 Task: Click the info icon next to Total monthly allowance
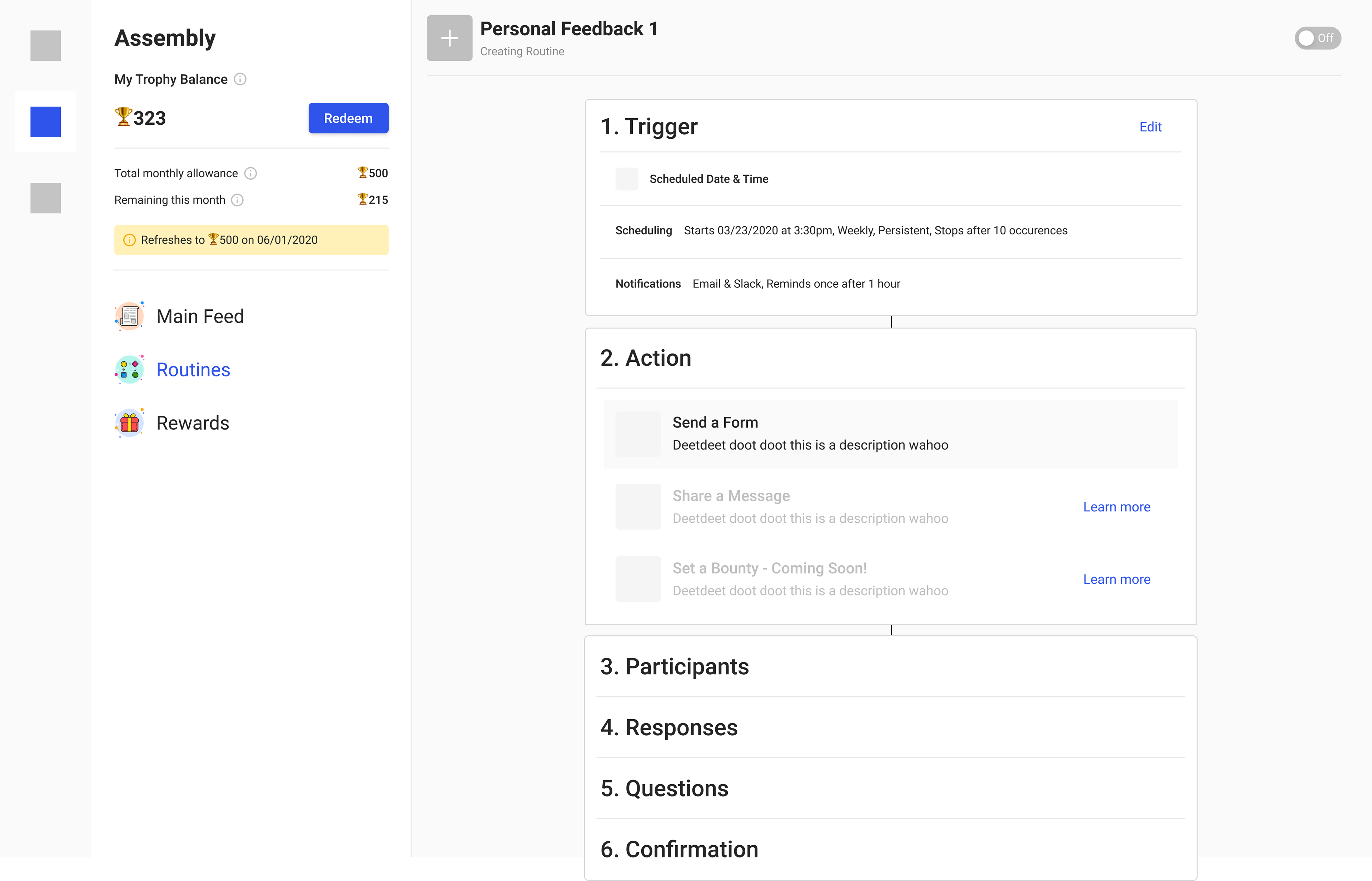point(251,173)
